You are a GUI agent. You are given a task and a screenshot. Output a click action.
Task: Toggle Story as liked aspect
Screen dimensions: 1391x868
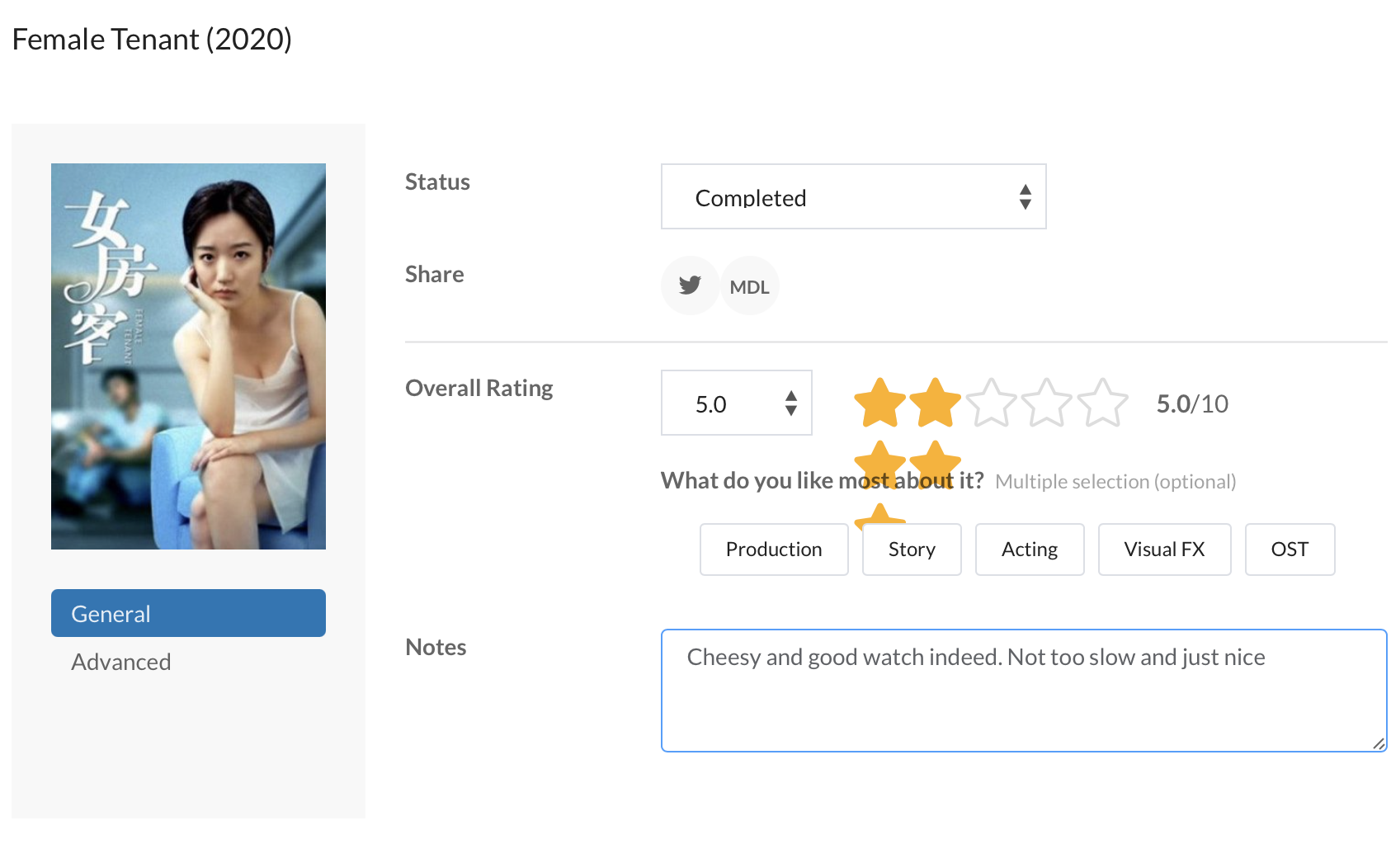[x=911, y=550]
